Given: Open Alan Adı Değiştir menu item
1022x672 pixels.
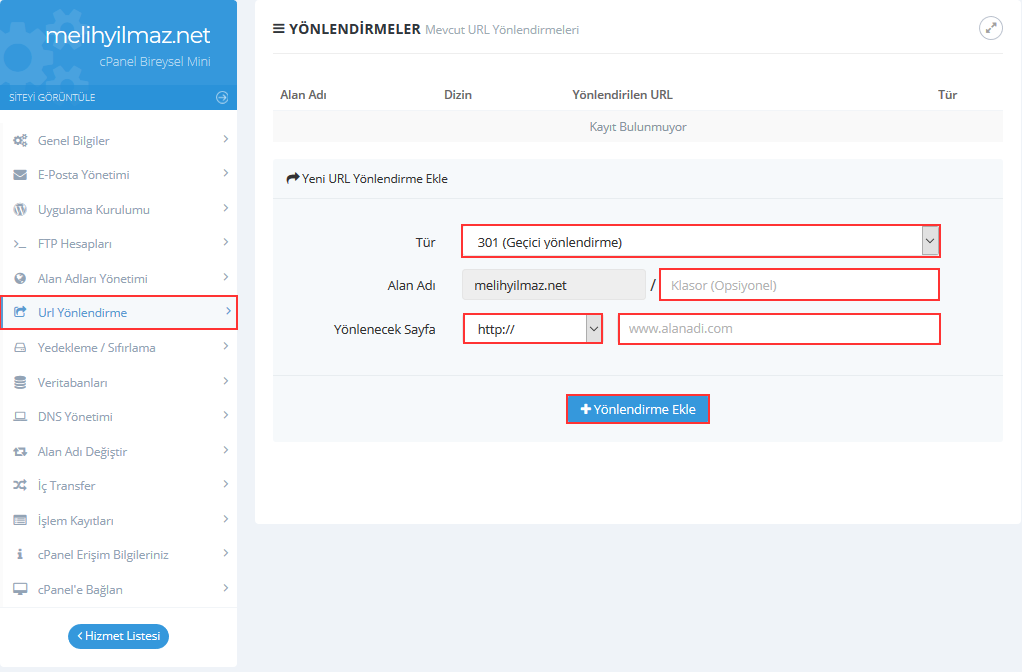Looking at the screenshot, I should (x=82, y=452).
